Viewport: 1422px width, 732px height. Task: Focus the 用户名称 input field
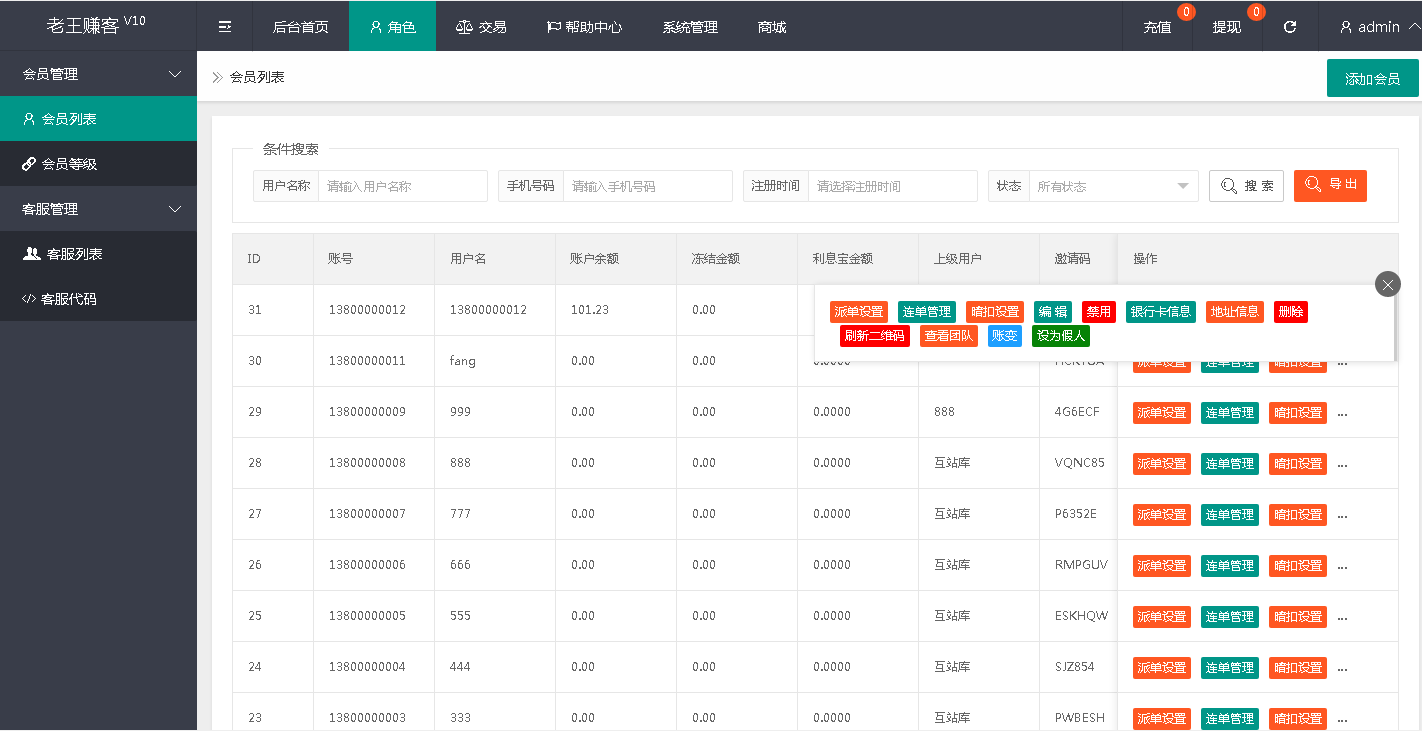[403, 186]
